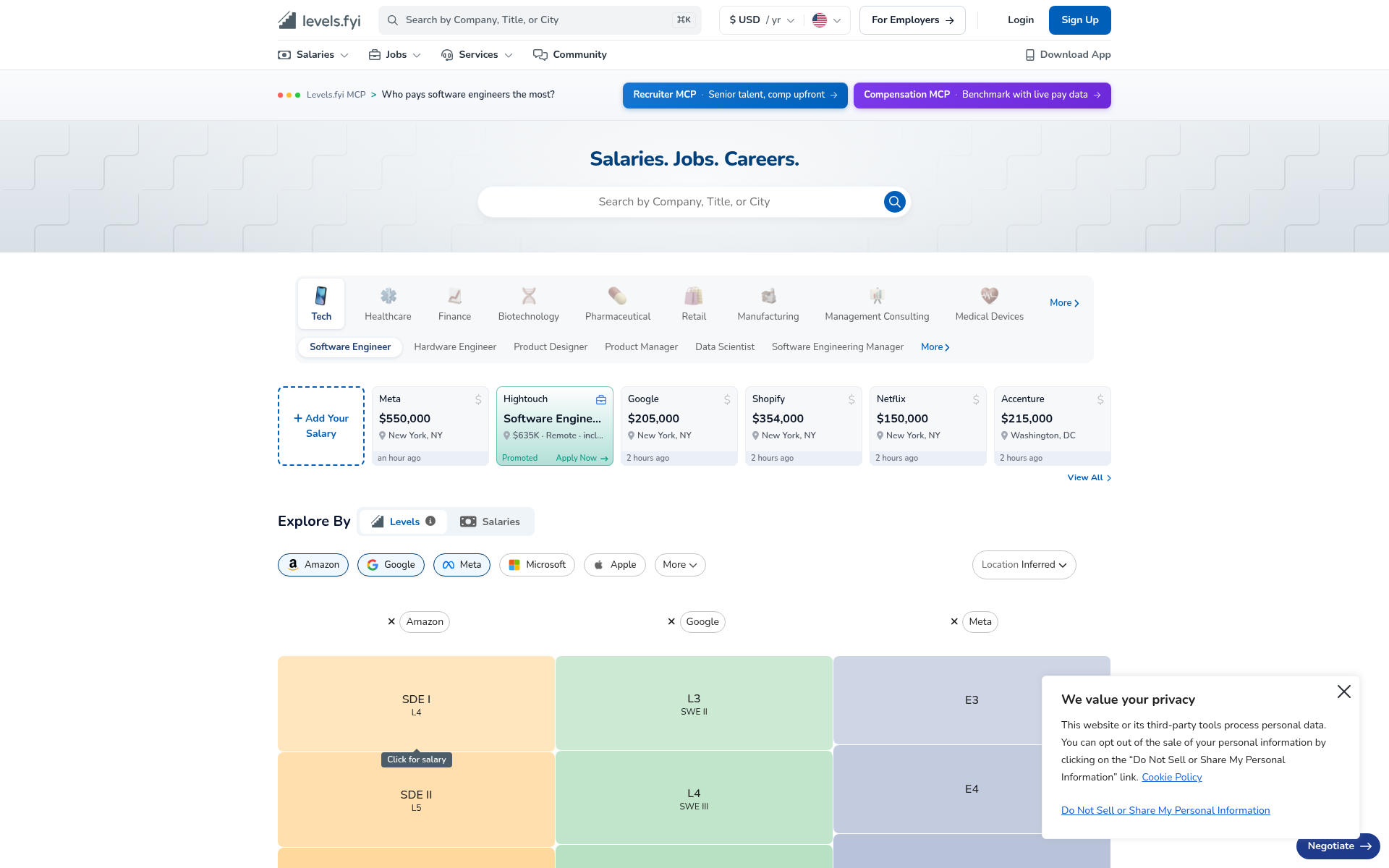The width and height of the screenshot is (1389, 868).
Task: Toggle the Microsoft company chip
Action: pyautogui.click(x=537, y=565)
